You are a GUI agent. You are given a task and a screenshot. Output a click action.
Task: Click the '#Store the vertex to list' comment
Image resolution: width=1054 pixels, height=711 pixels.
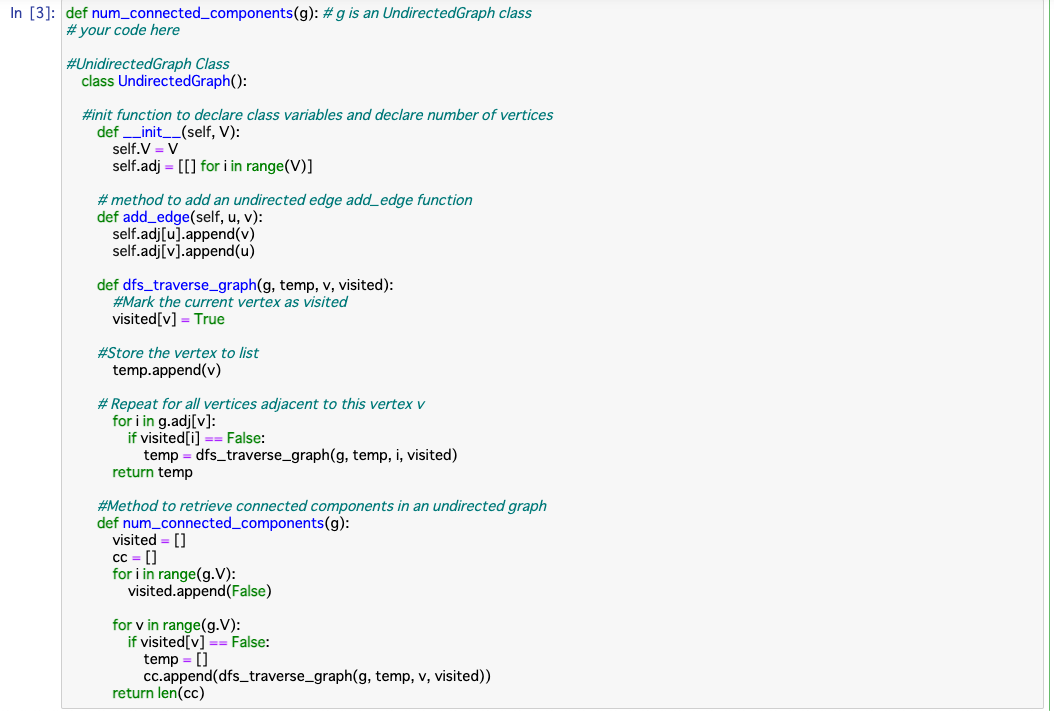click(178, 353)
